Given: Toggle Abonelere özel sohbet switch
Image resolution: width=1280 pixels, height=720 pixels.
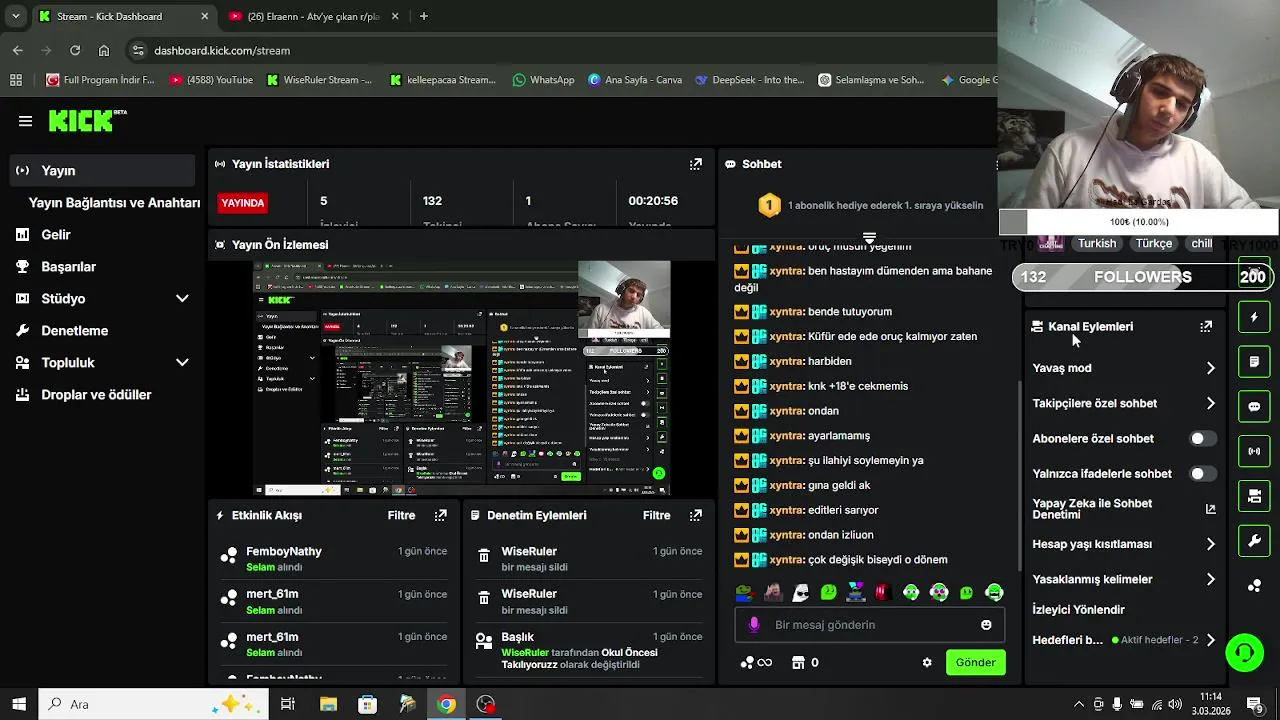Looking at the screenshot, I should point(1203,438).
